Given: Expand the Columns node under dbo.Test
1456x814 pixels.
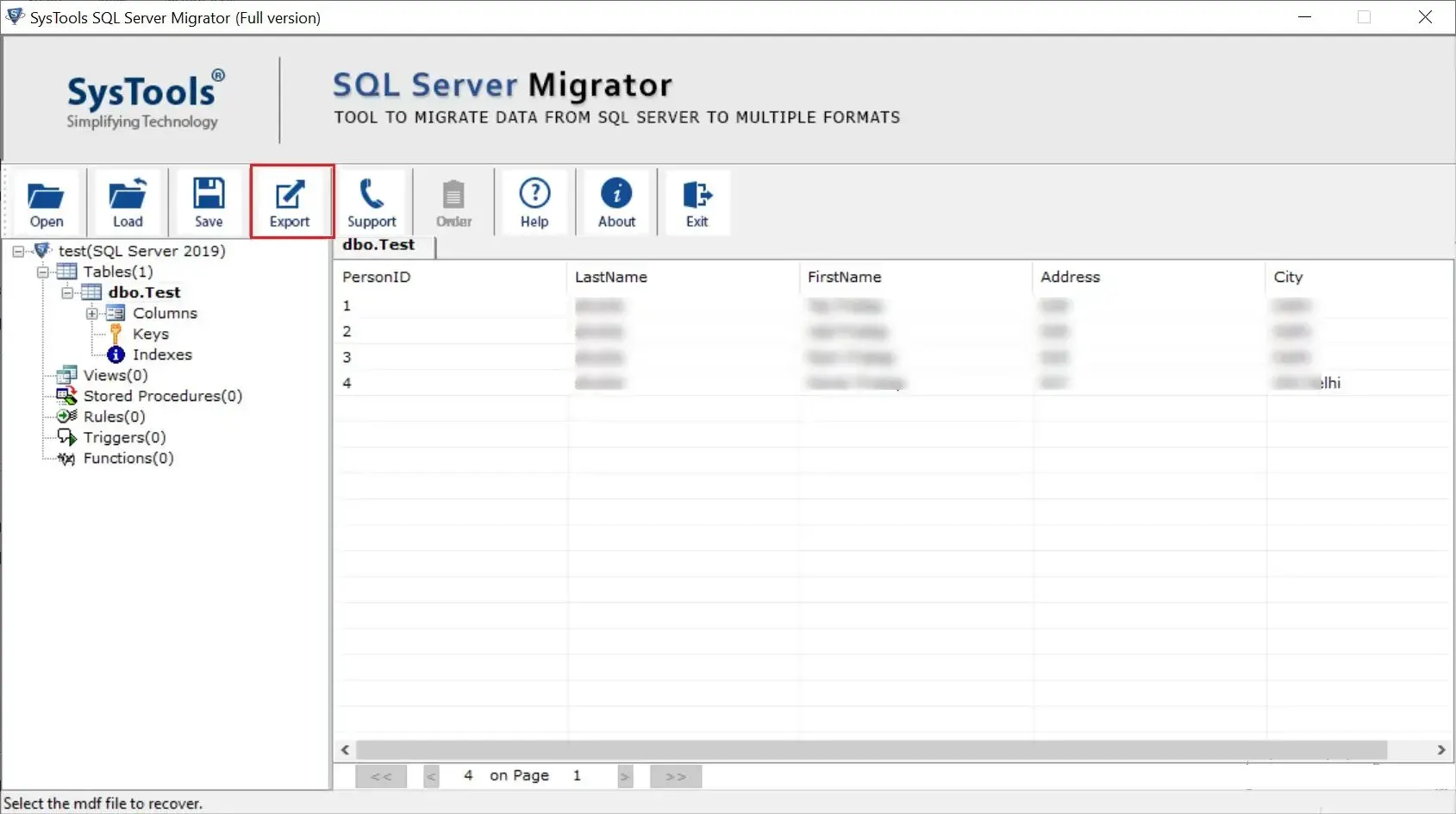Looking at the screenshot, I should point(92,314).
